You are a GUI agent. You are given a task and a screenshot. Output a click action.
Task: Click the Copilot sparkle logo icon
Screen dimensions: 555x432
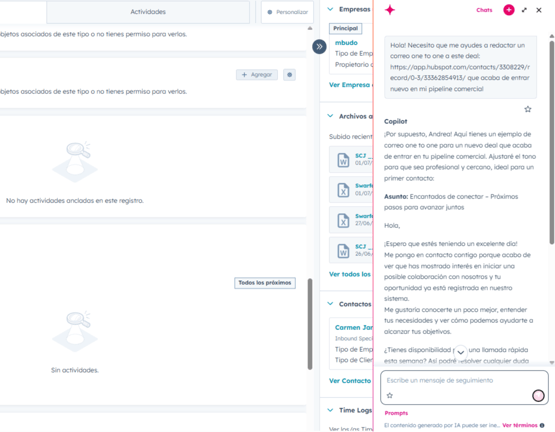click(x=390, y=10)
